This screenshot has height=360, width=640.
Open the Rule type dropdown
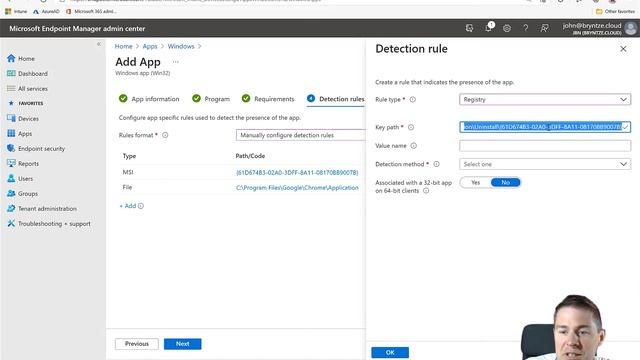545,100
